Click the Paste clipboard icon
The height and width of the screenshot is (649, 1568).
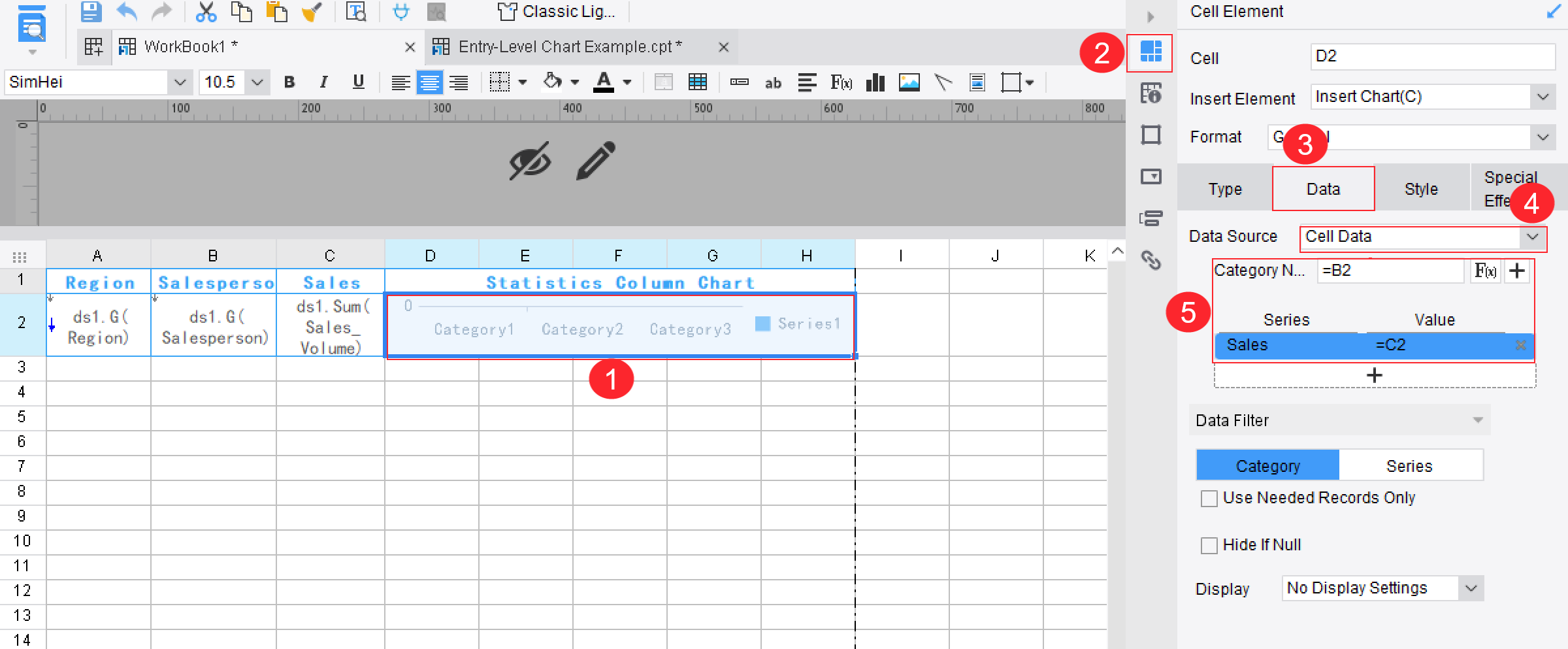[x=276, y=12]
